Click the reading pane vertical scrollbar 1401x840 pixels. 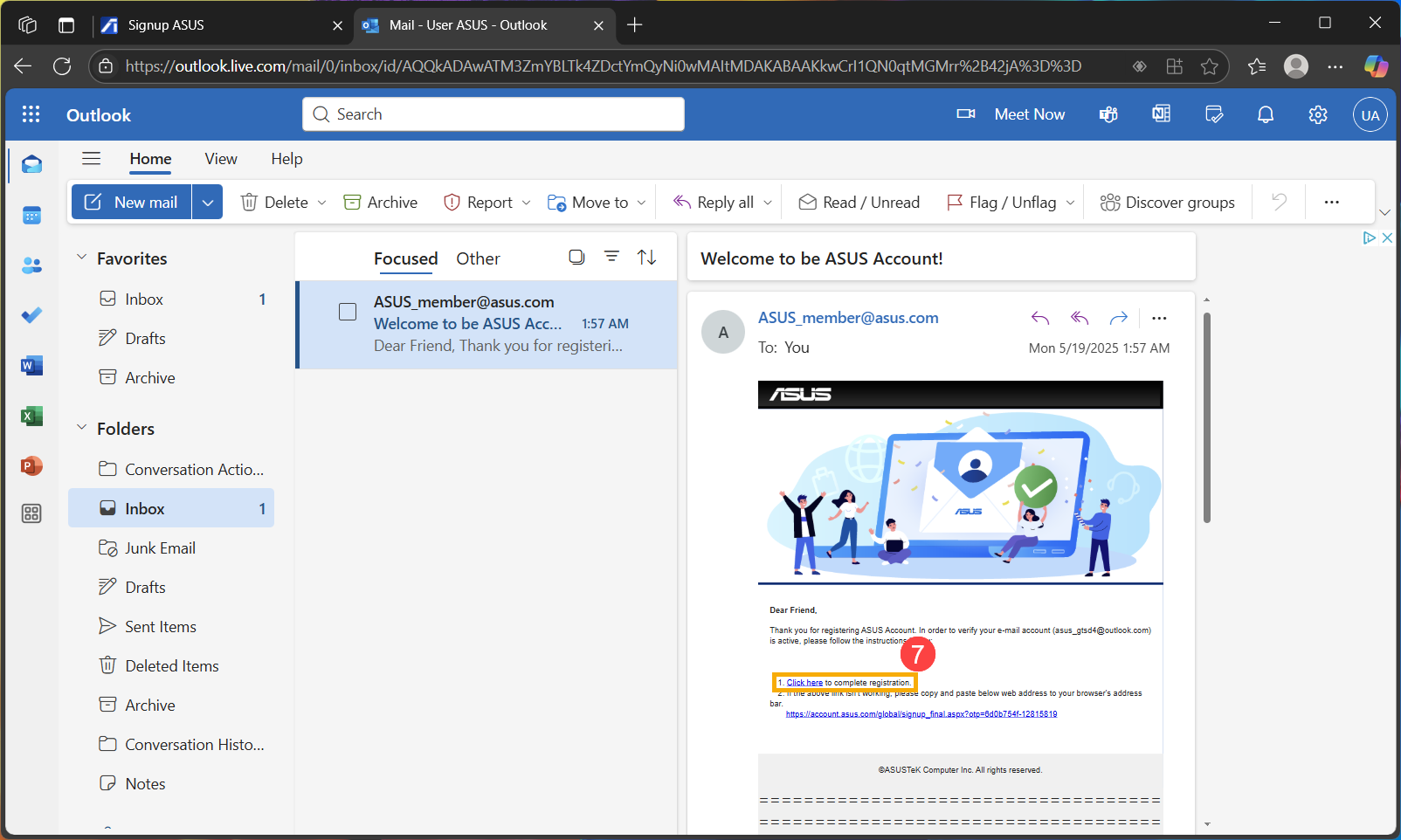[1207, 418]
